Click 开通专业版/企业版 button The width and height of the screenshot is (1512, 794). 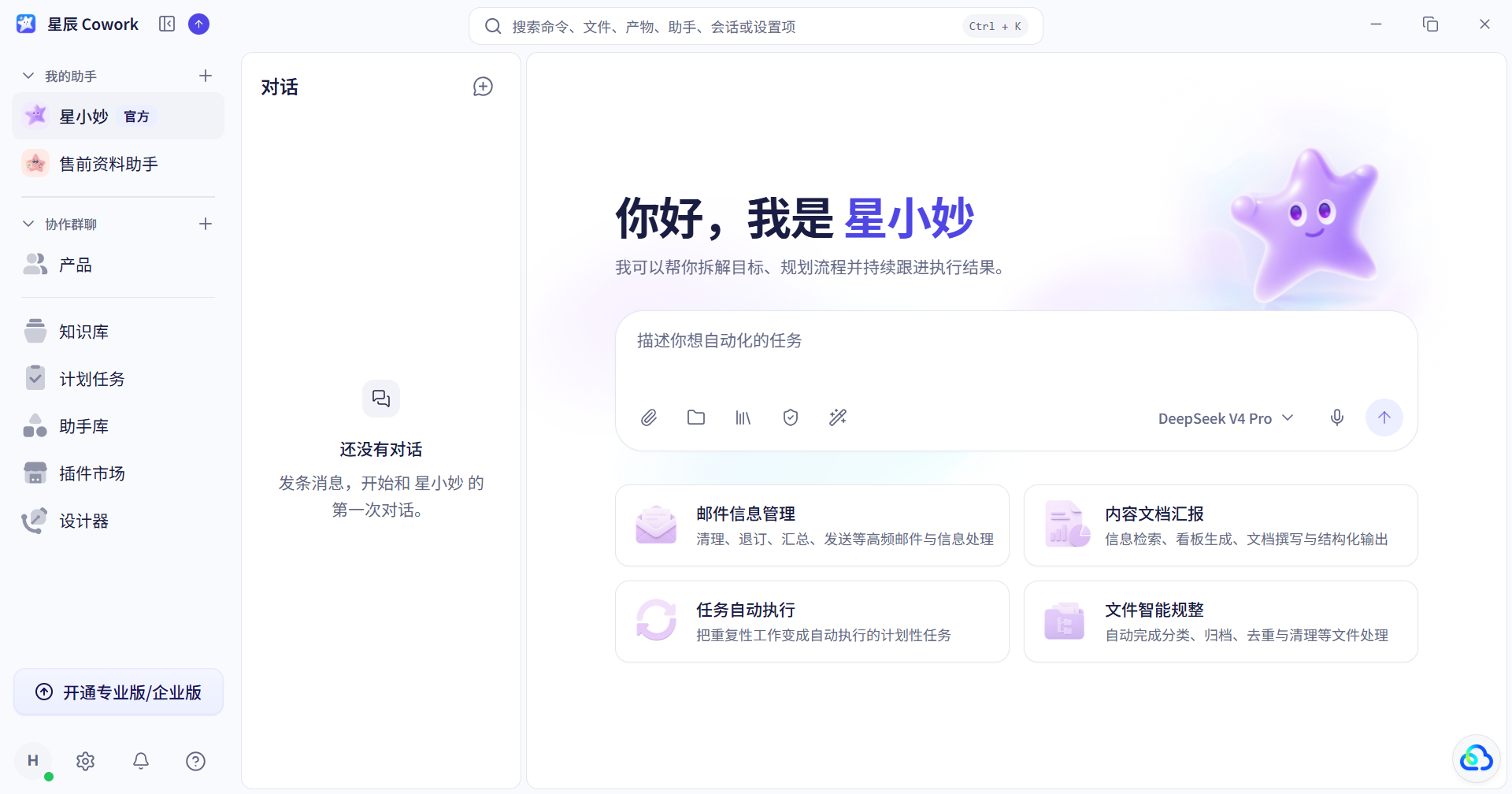[119, 692]
